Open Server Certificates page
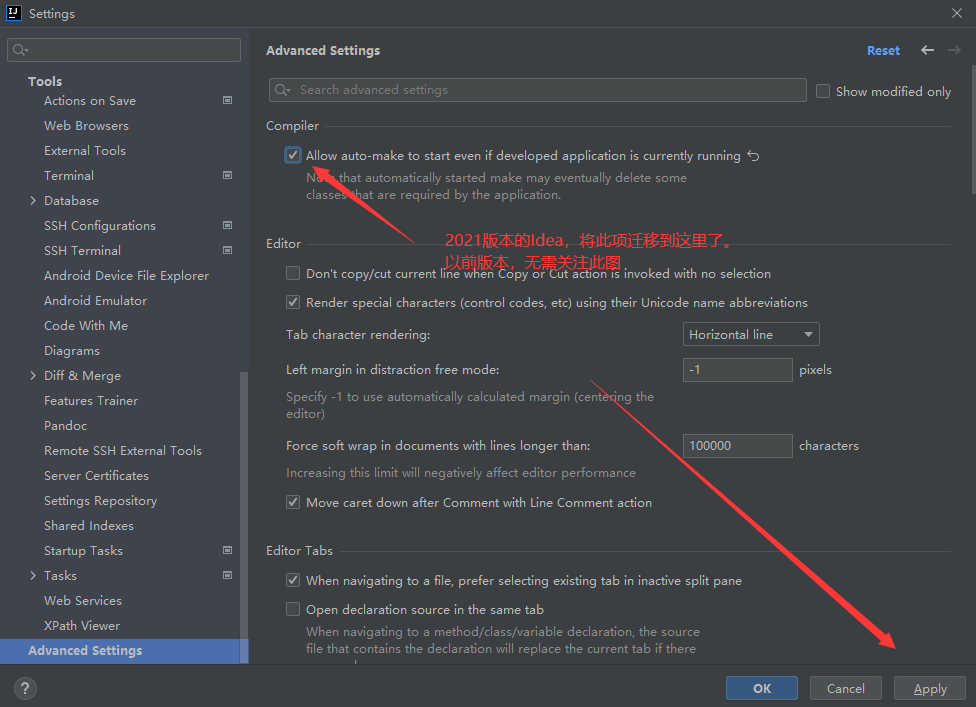Image resolution: width=976 pixels, height=707 pixels. (x=96, y=475)
